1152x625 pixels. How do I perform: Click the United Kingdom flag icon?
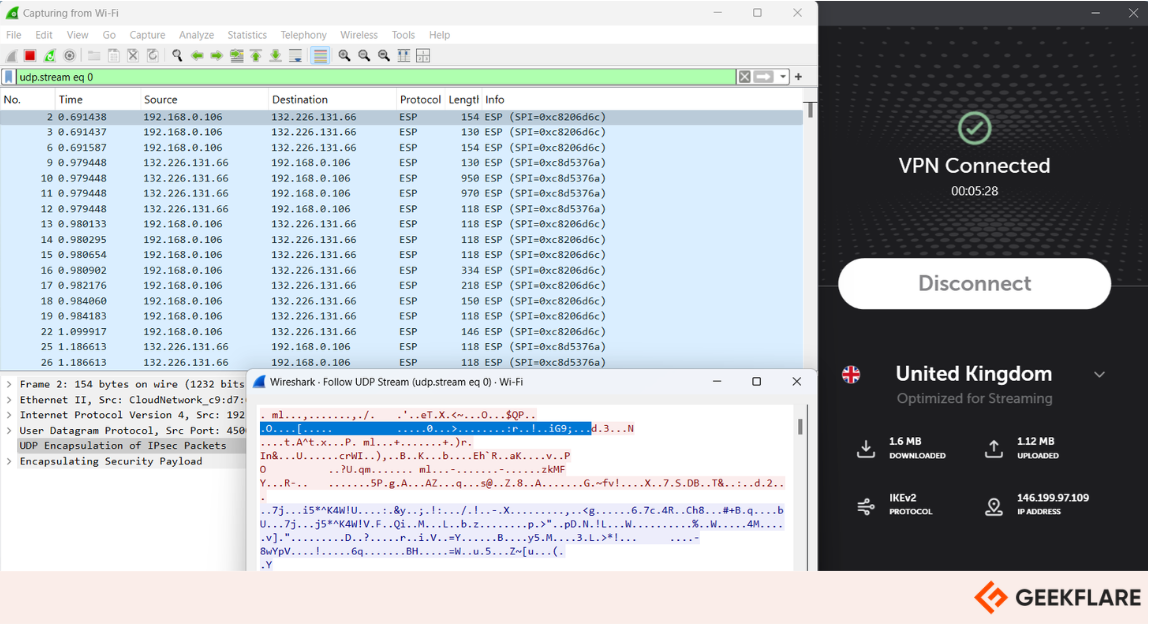[x=851, y=374]
